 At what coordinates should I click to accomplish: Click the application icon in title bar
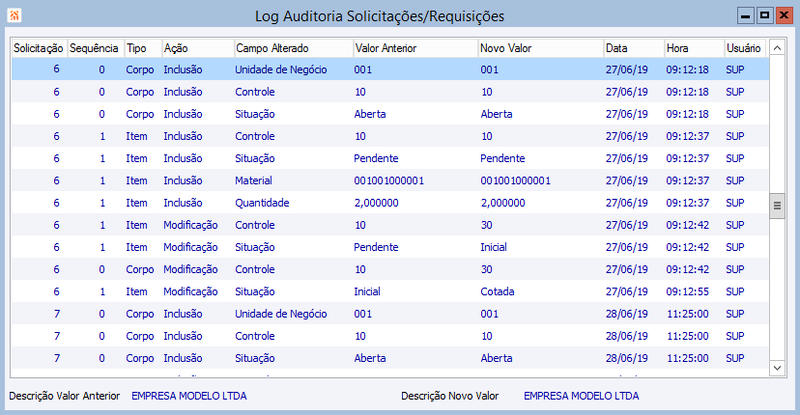pos(14,16)
